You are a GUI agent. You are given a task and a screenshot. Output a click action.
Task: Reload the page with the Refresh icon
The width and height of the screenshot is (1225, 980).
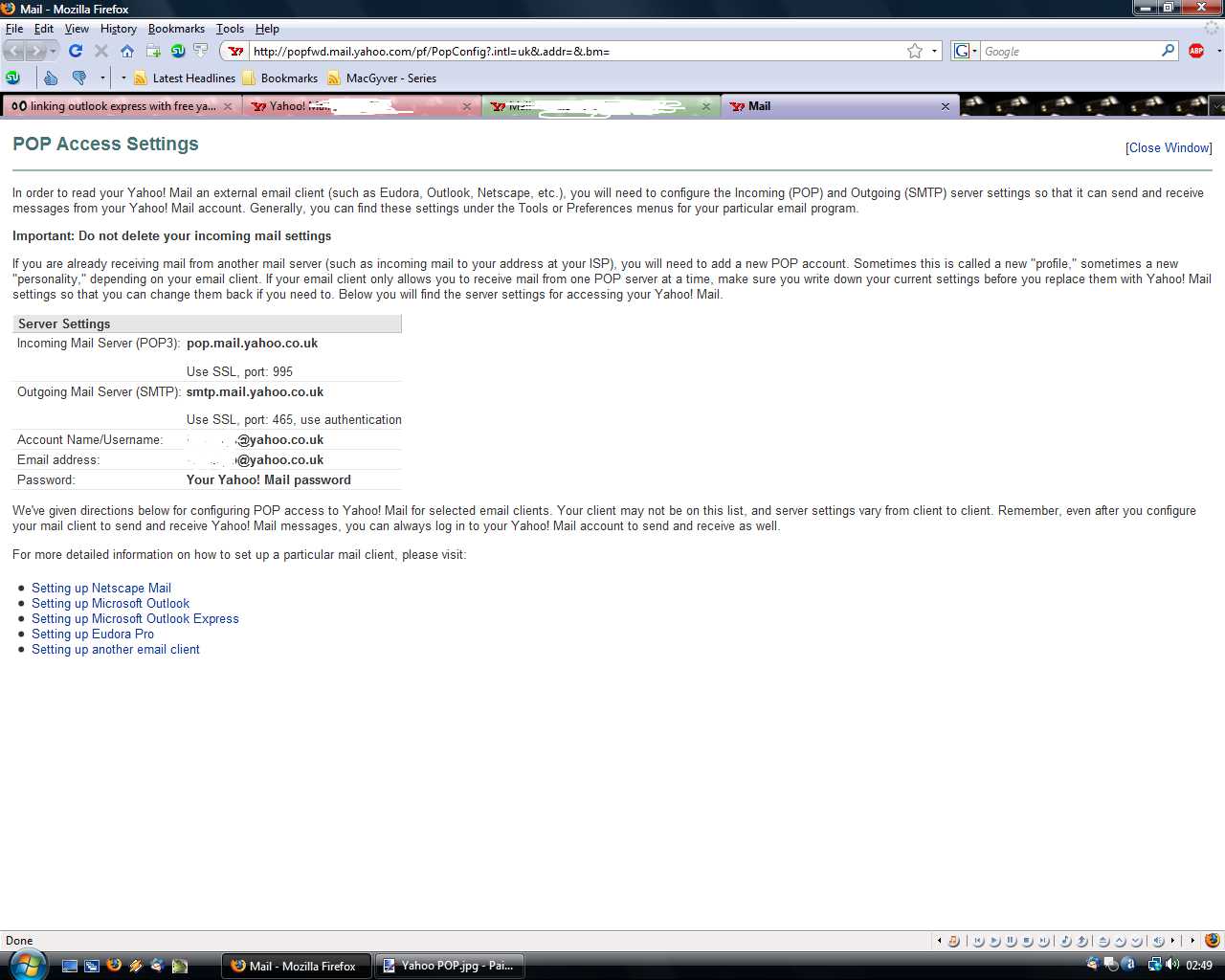(76, 51)
